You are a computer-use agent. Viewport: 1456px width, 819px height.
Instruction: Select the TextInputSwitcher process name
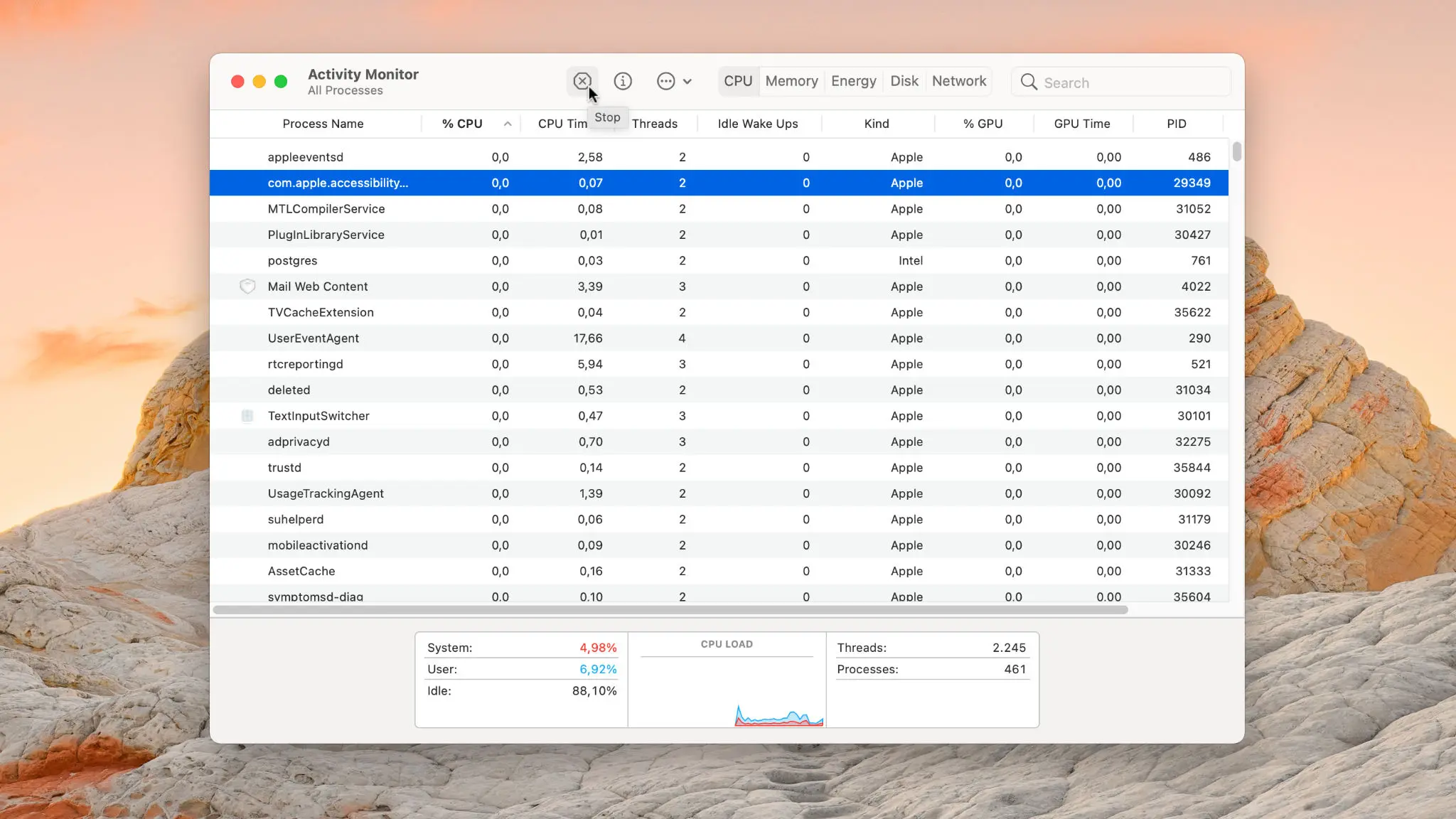318,416
